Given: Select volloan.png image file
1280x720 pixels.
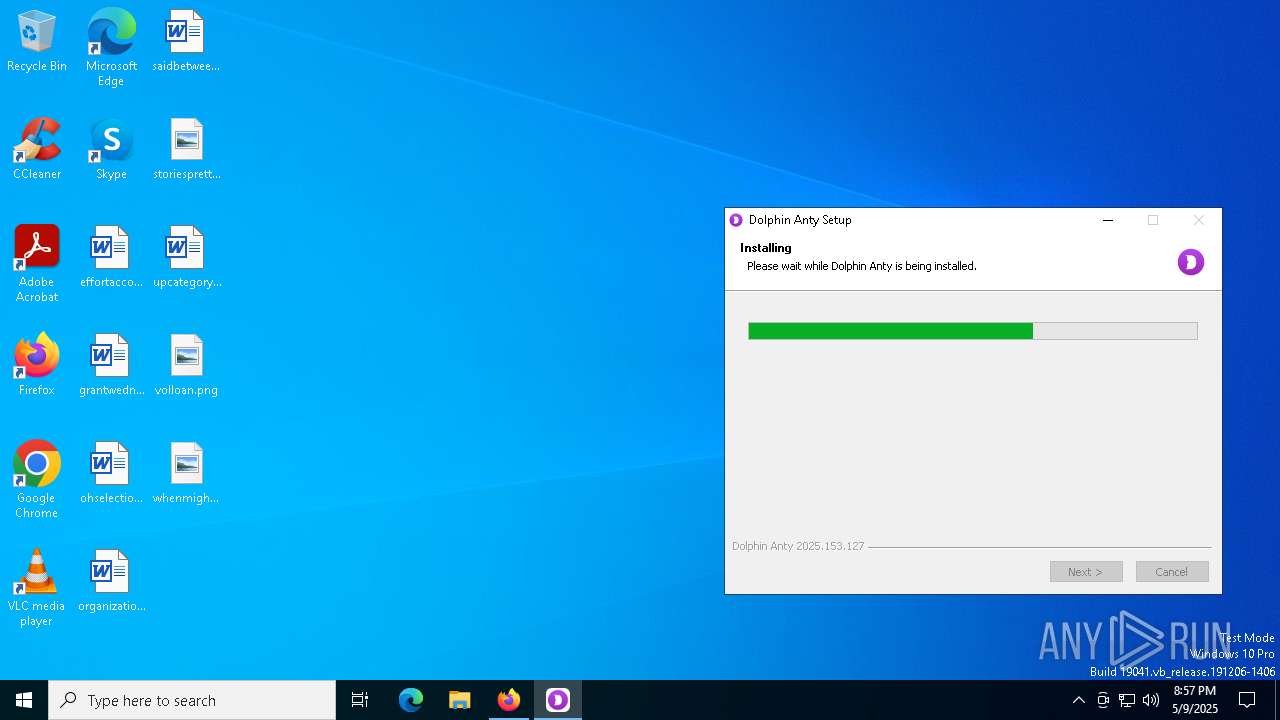Looking at the screenshot, I should [x=186, y=365].
